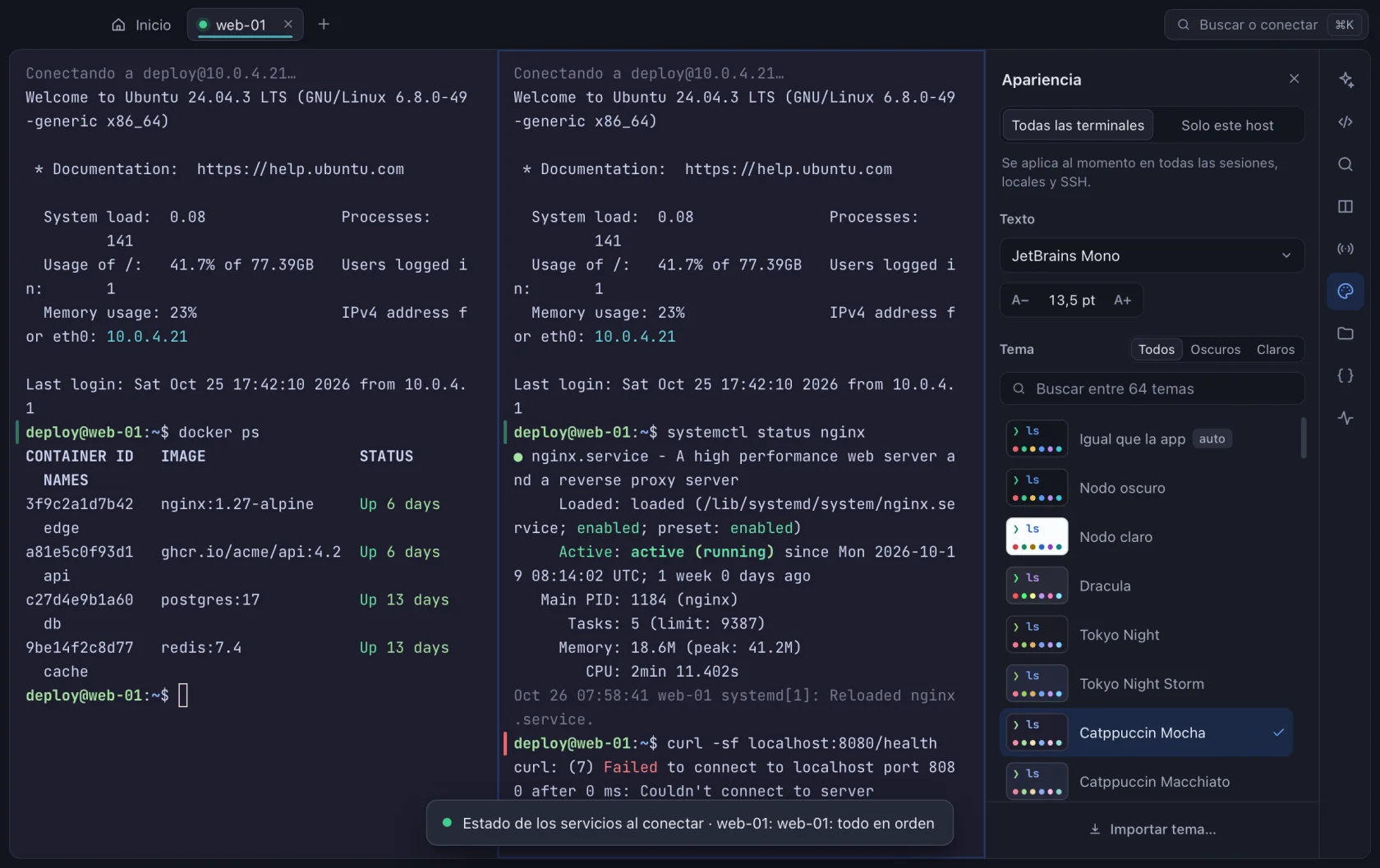Open the code snippets icon in sidebar
Viewport: 1380px width, 868px height.
(x=1345, y=122)
